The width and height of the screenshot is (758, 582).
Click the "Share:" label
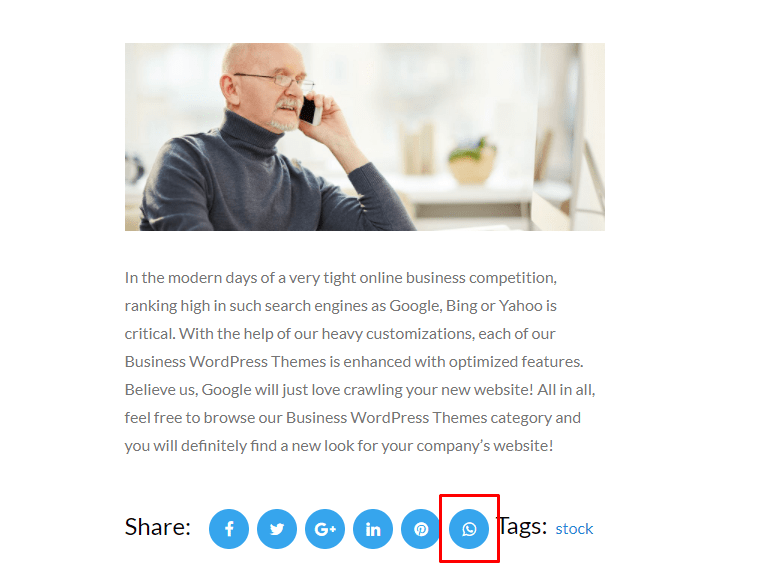click(158, 527)
